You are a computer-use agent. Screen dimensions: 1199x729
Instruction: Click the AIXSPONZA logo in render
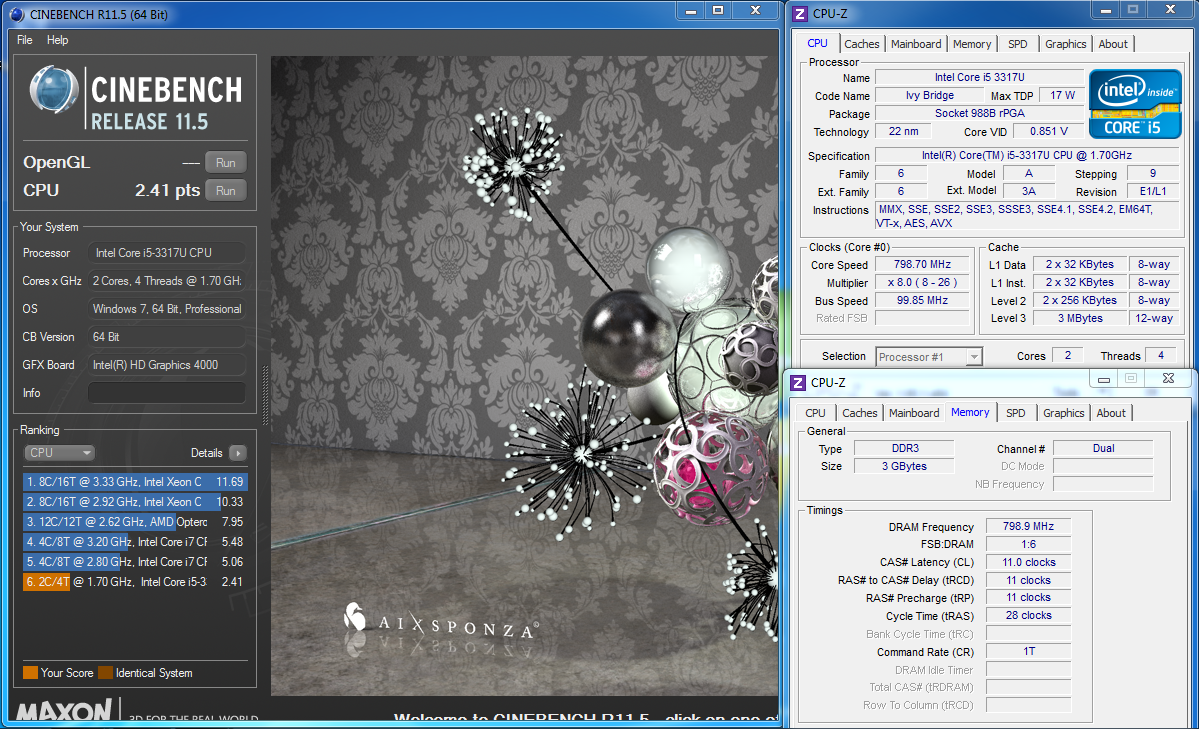440,621
